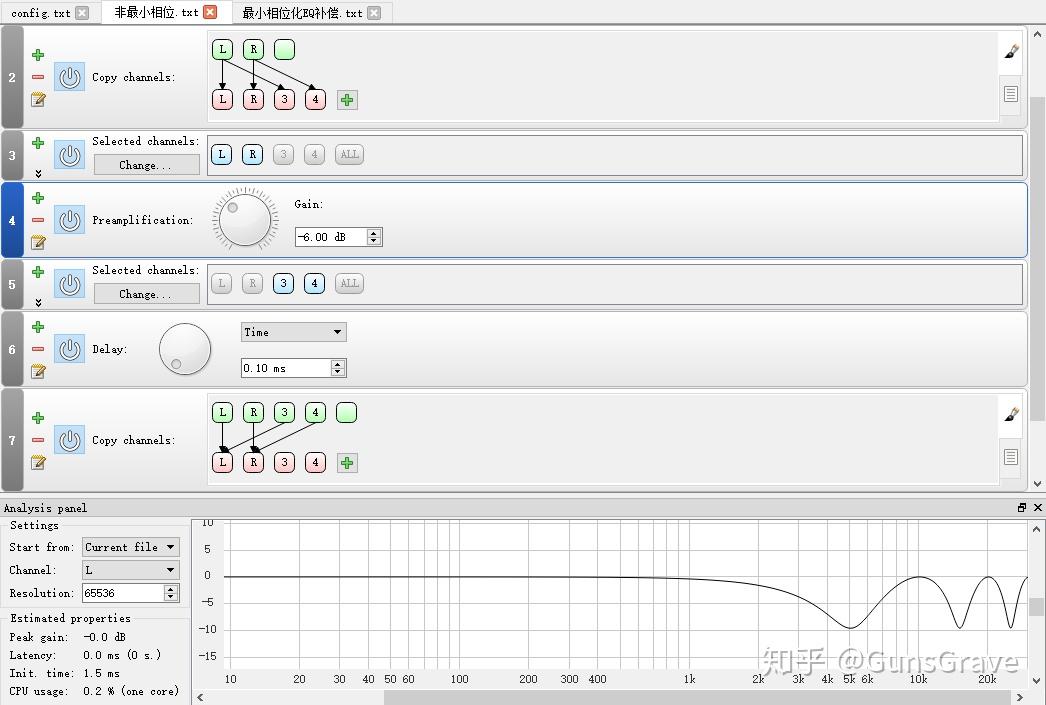1046x705 pixels.
Task: Add filter in row 4 Preamplification
Action: (x=38, y=198)
